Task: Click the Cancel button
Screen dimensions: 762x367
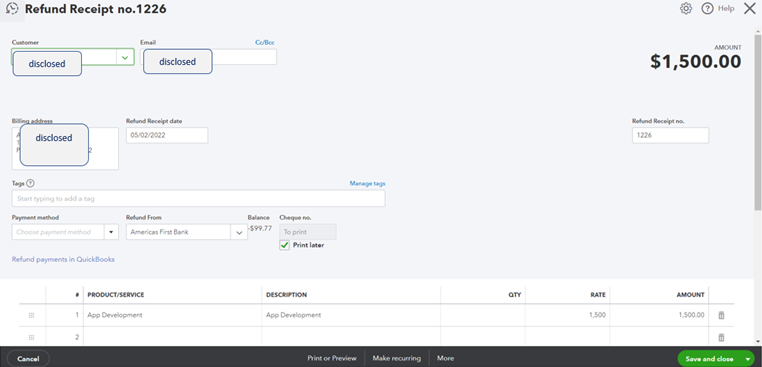Action: pos(28,359)
